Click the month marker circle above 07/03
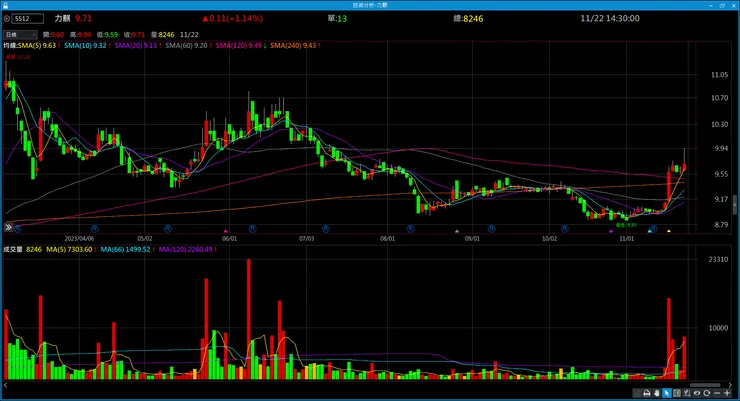740x401 pixels. point(326,228)
